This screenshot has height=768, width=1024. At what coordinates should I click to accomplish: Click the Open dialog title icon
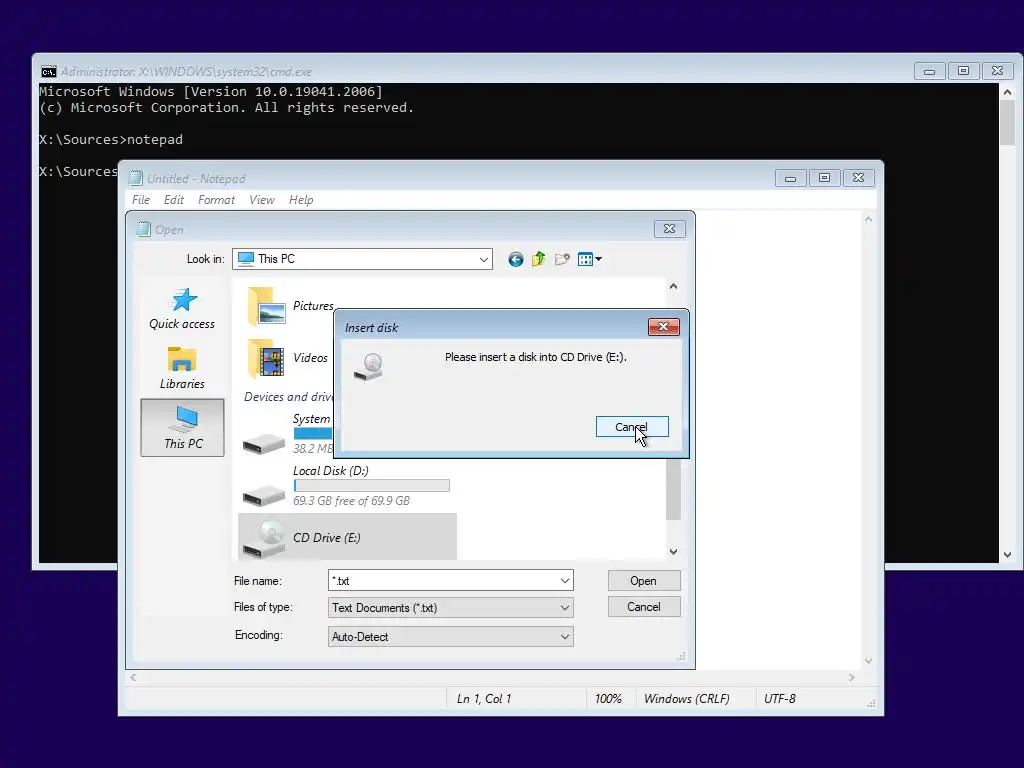[144, 229]
